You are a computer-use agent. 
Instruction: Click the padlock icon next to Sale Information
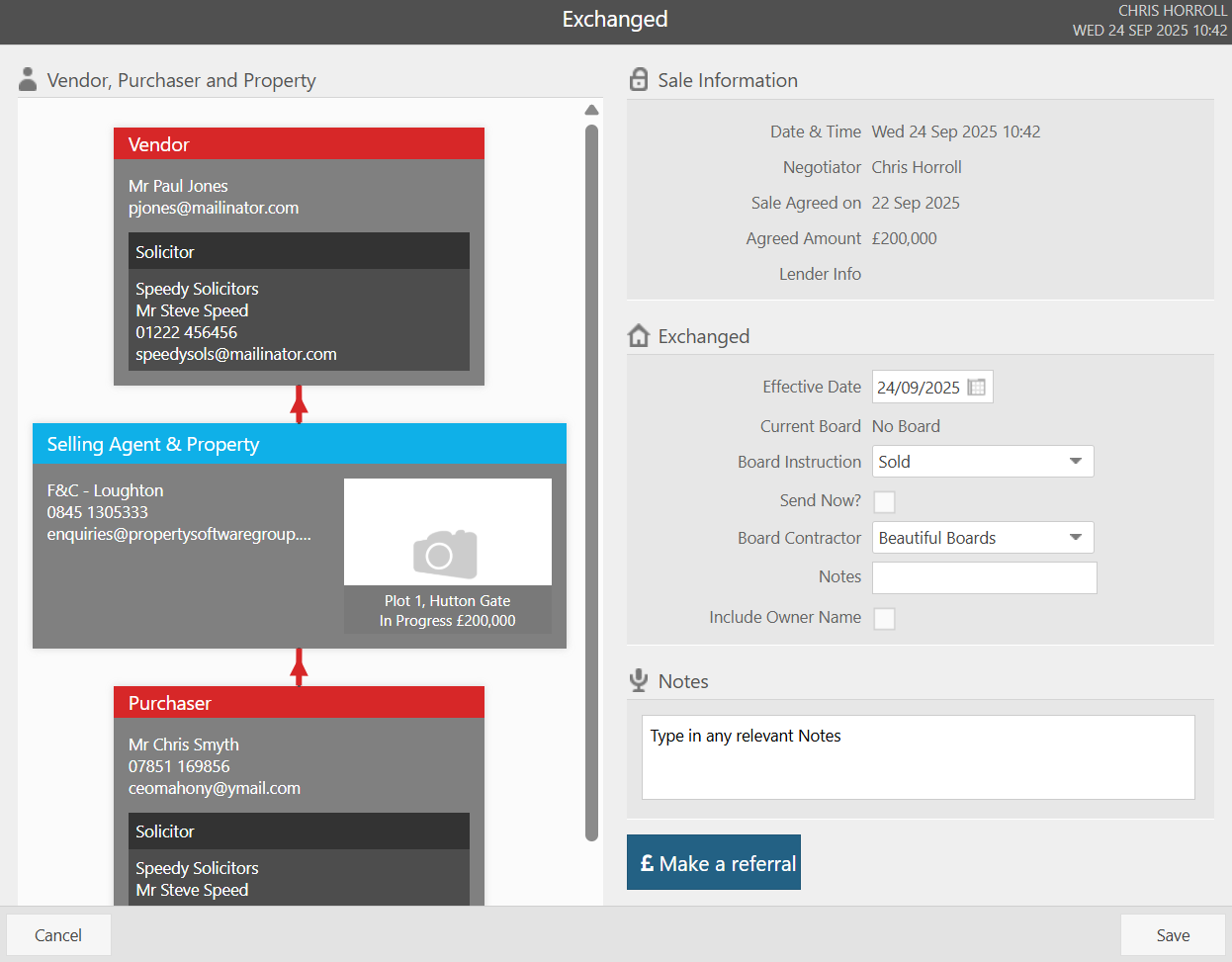[639, 80]
